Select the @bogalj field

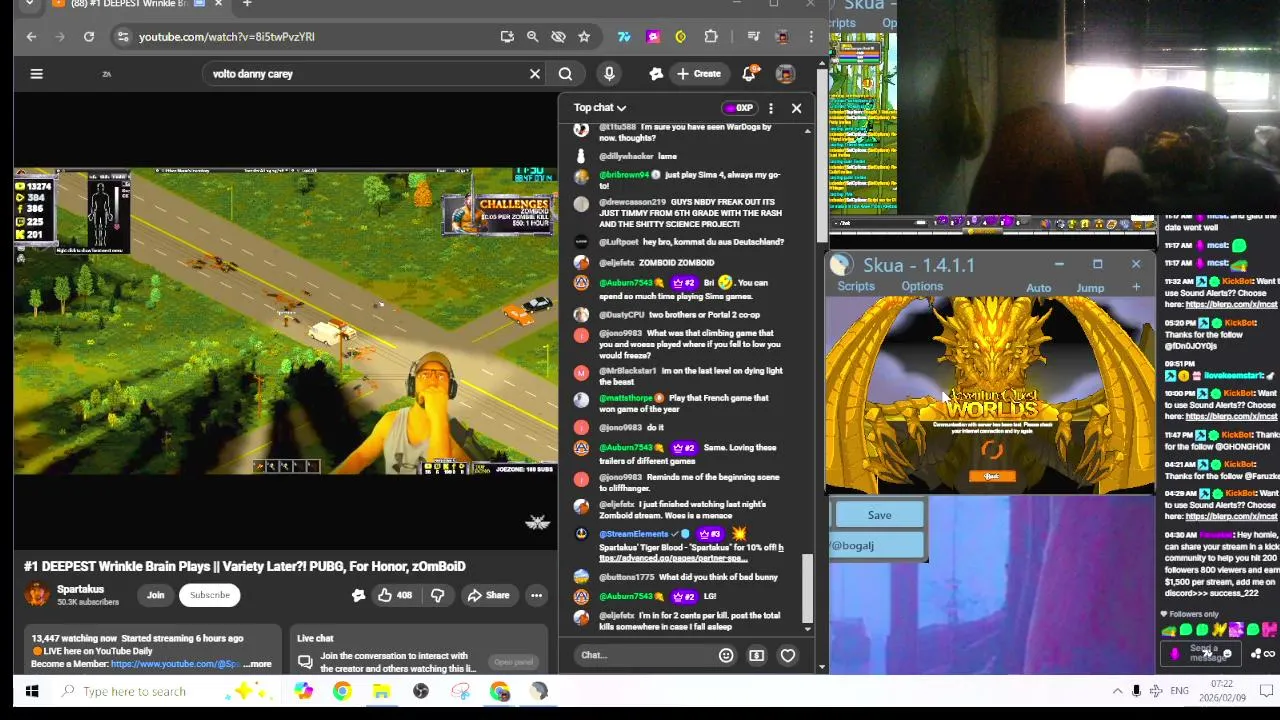click(x=877, y=546)
